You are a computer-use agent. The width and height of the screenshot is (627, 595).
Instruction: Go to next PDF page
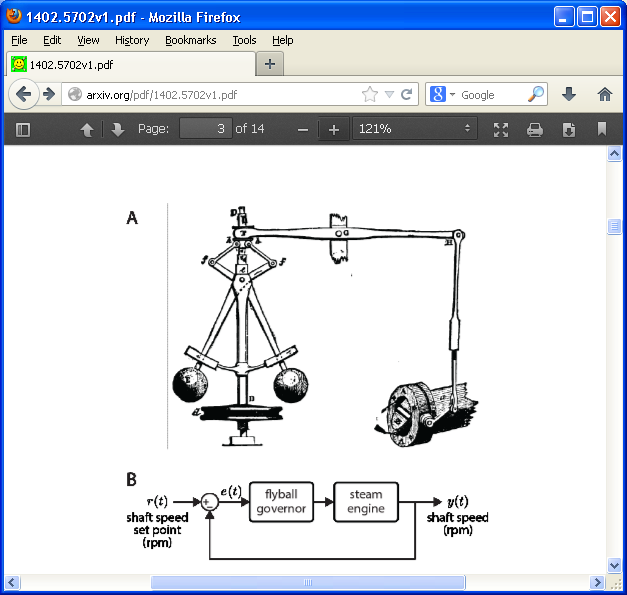tap(117, 129)
